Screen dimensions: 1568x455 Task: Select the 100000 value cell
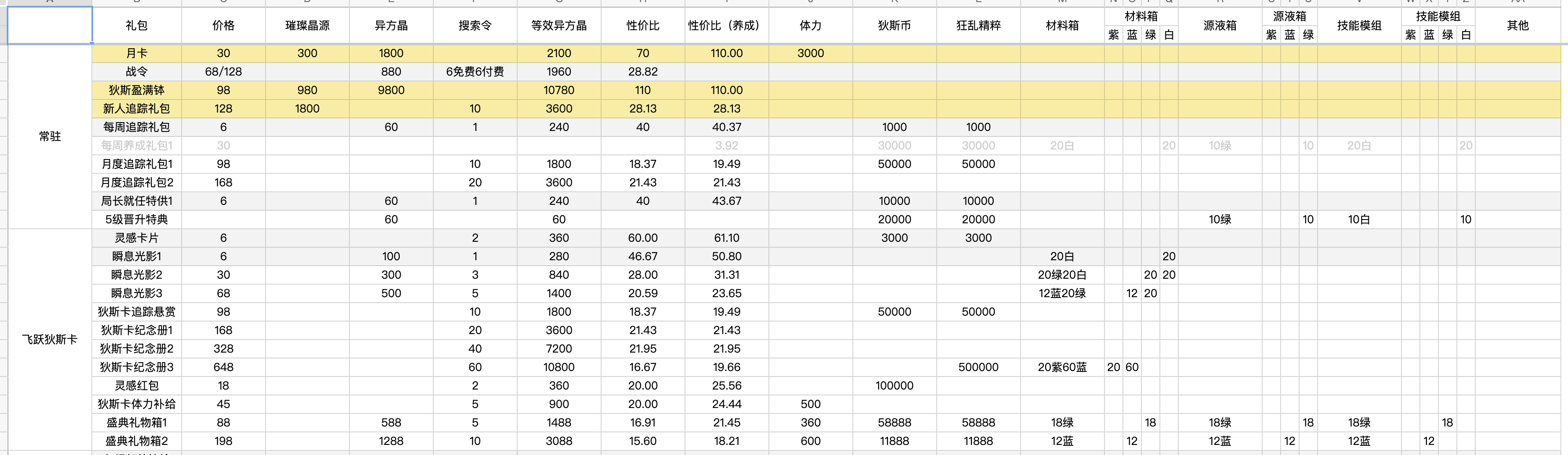[x=895, y=386]
